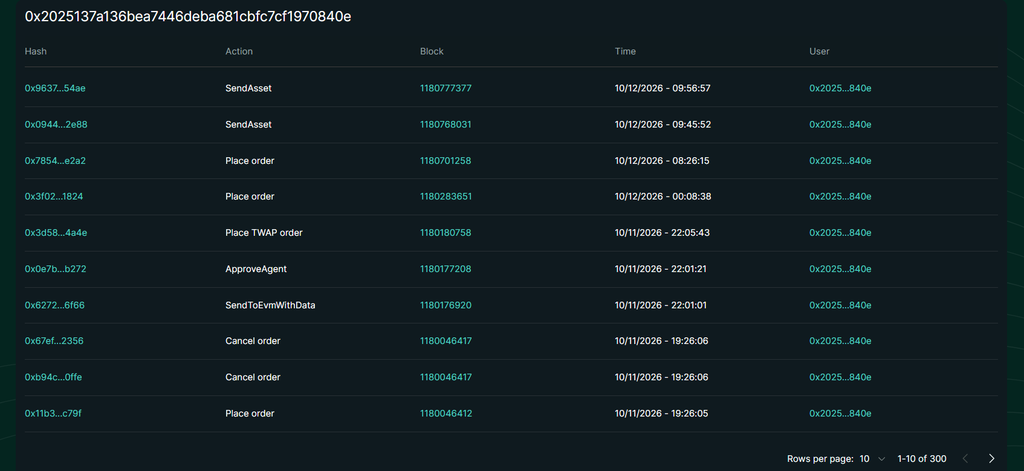Screen dimensions: 1024x471
Task: Click Cancel order in 0xb94c...0ffe row
Action: pos(253,378)
